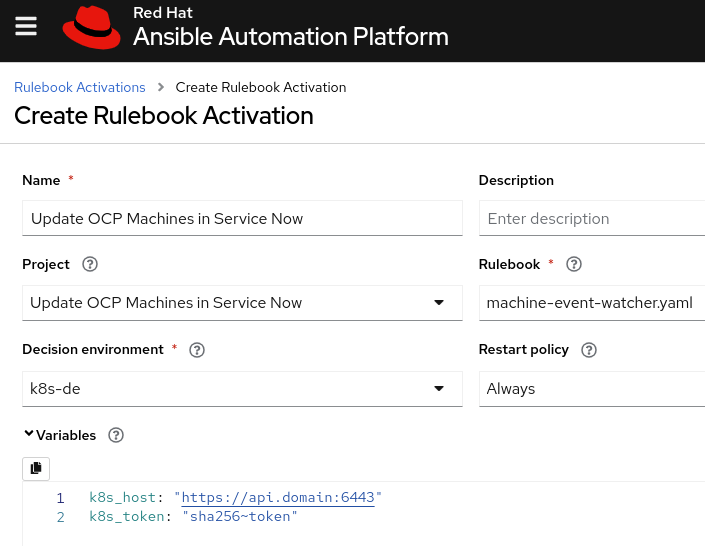Open the Rulebook field help icon
Image resolution: width=705 pixels, height=546 pixels.
coord(574,264)
